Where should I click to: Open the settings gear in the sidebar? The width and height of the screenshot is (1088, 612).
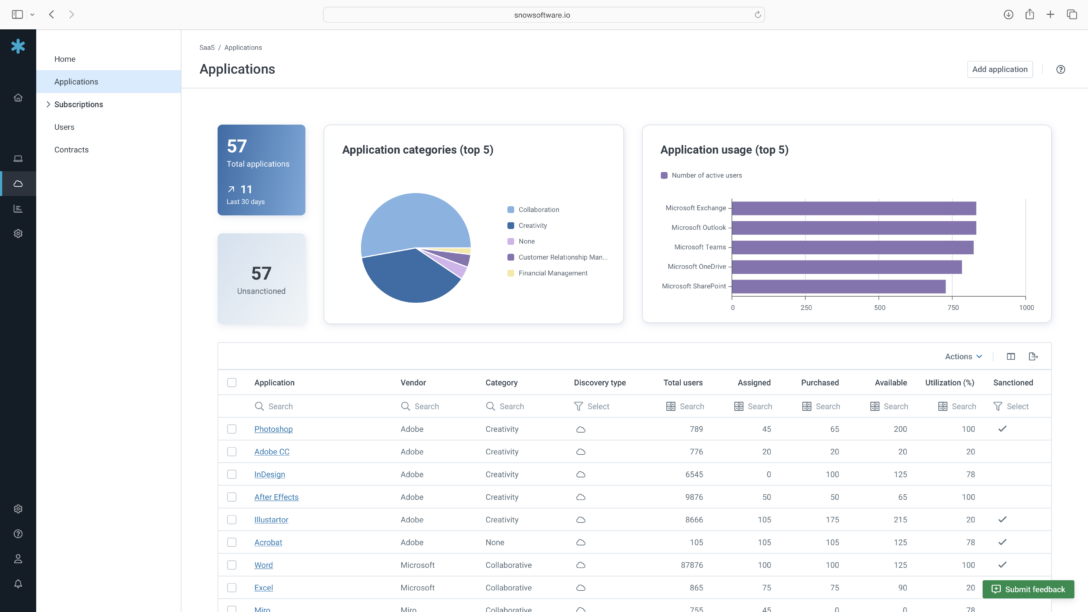click(x=17, y=233)
